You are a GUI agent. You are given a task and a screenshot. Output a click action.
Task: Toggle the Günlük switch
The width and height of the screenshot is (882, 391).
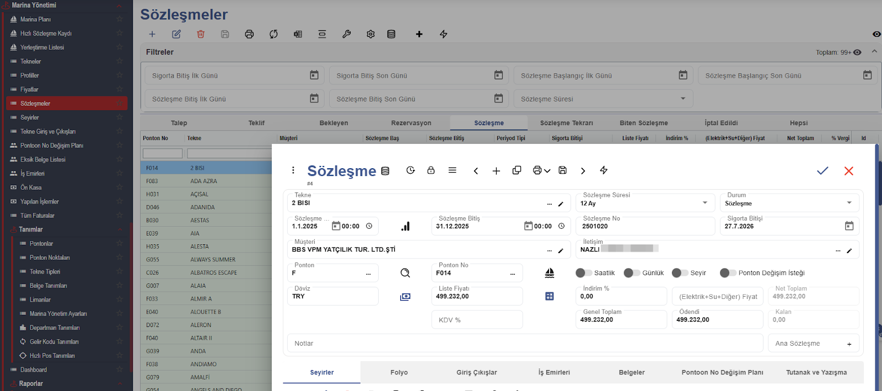pos(632,273)
